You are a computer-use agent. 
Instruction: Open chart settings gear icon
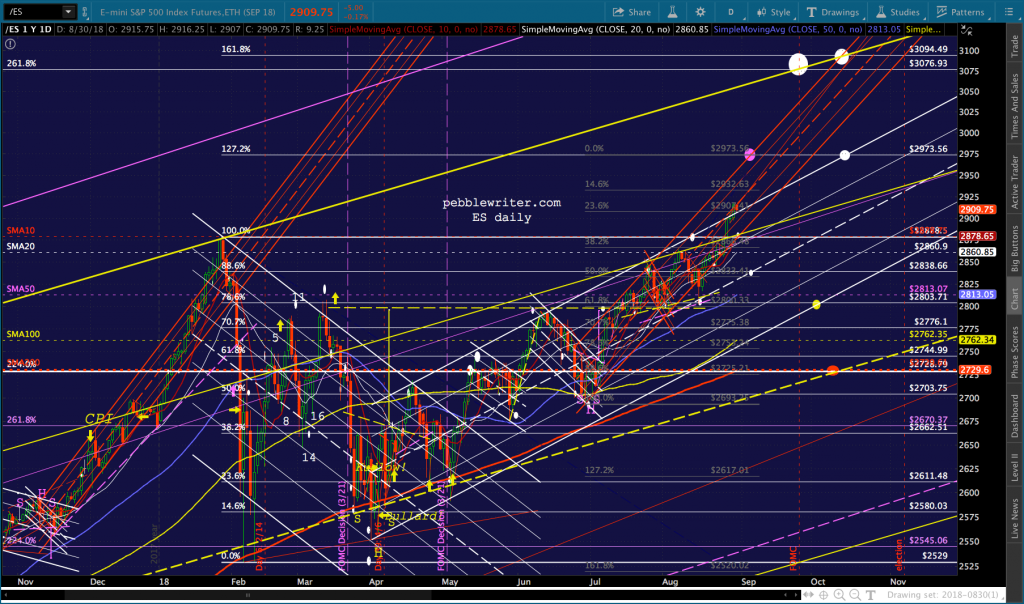(x=701, y=12)
